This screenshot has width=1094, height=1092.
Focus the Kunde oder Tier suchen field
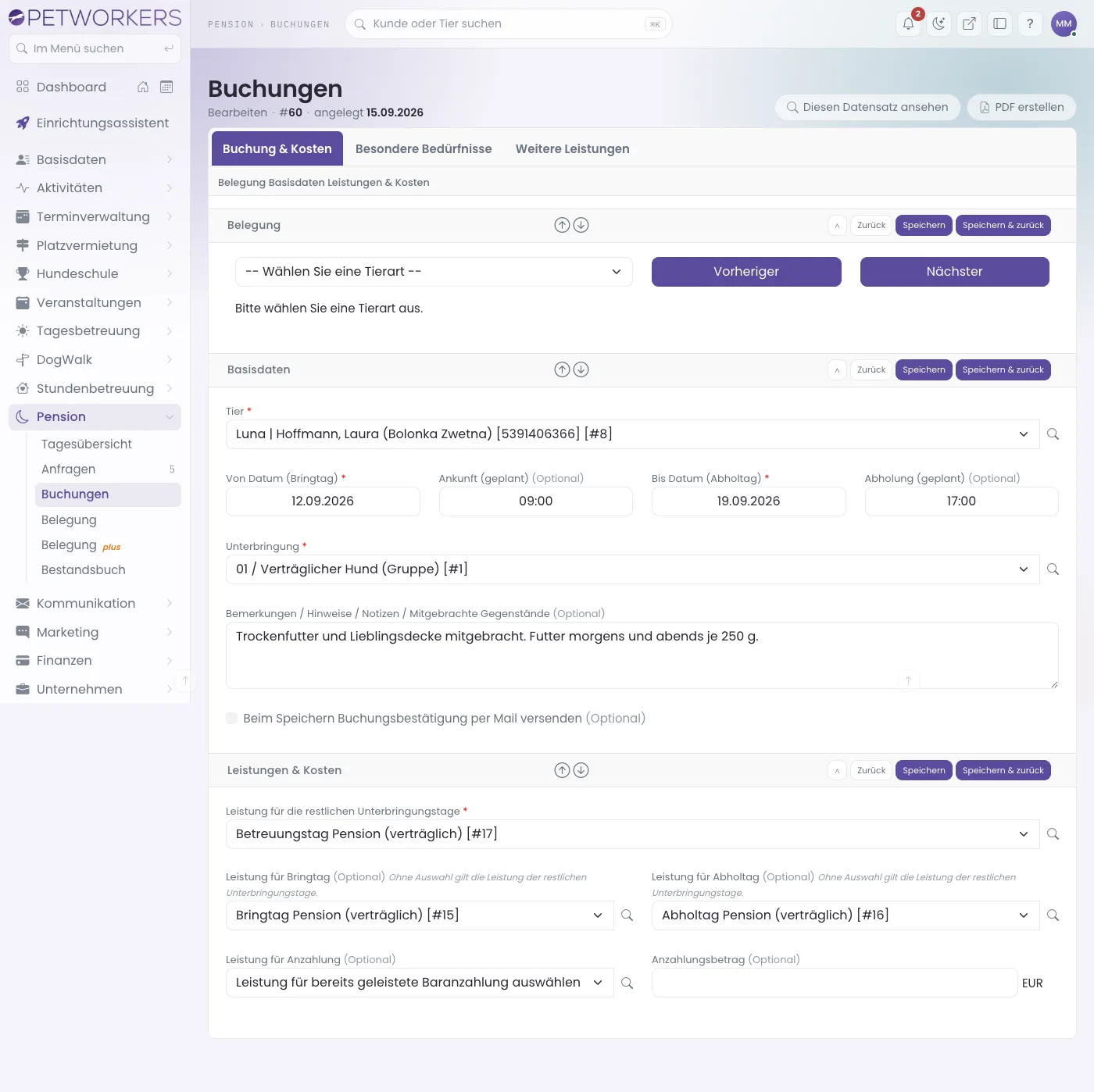508,23
